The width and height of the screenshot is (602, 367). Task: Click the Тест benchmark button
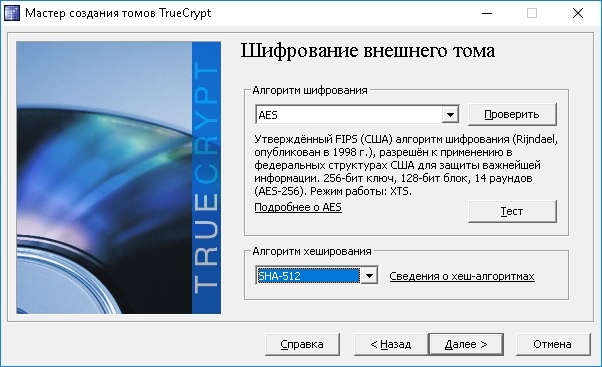click(512, 211)
